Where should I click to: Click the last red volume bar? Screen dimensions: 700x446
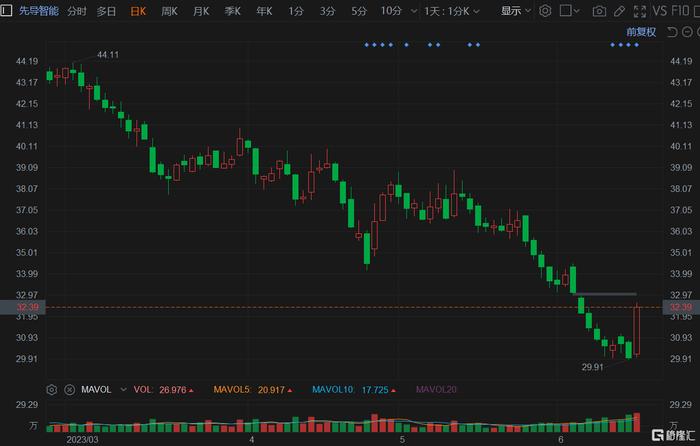coord(637,422)
